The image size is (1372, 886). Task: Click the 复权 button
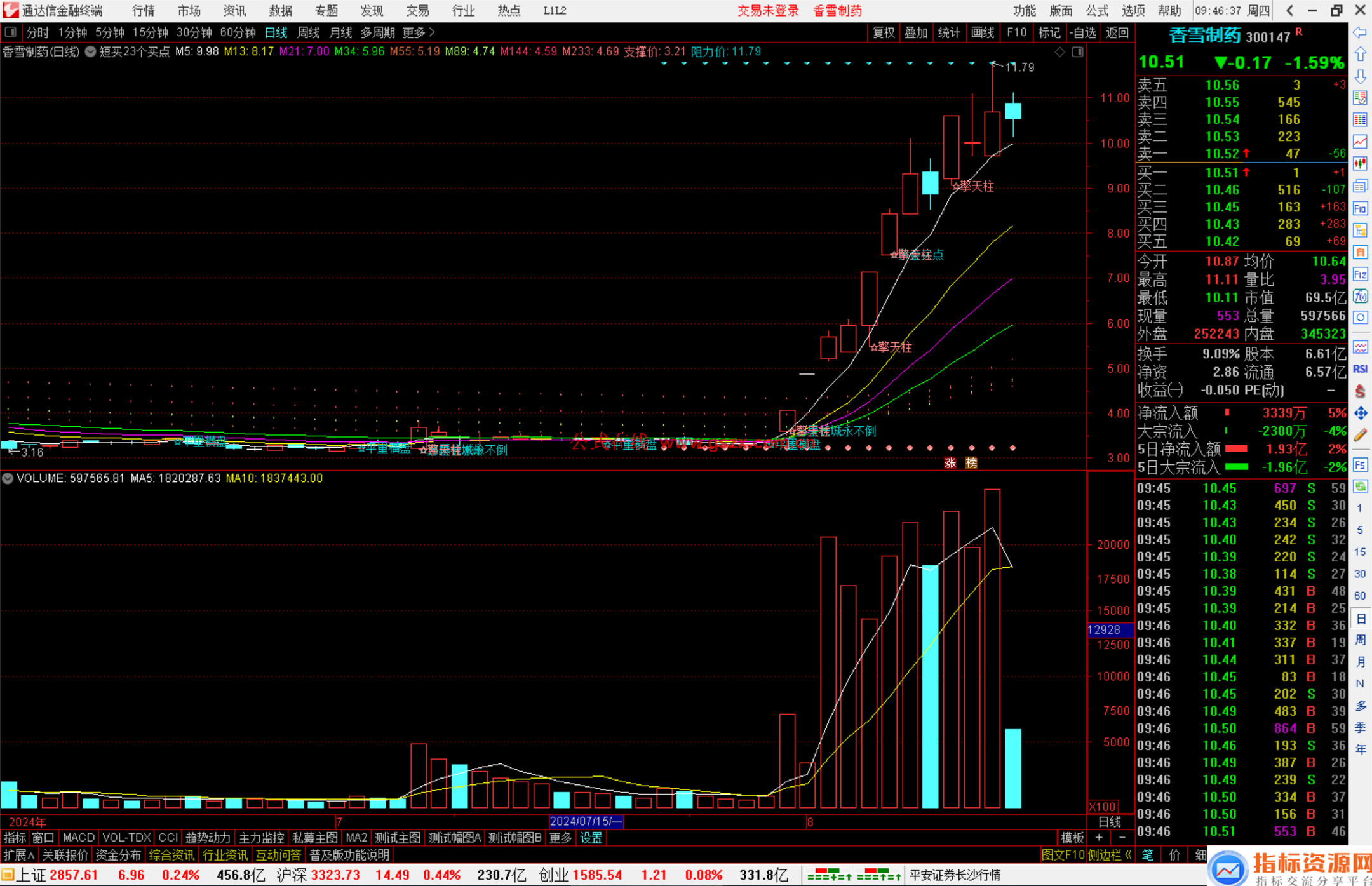click(x=884, y=32)
